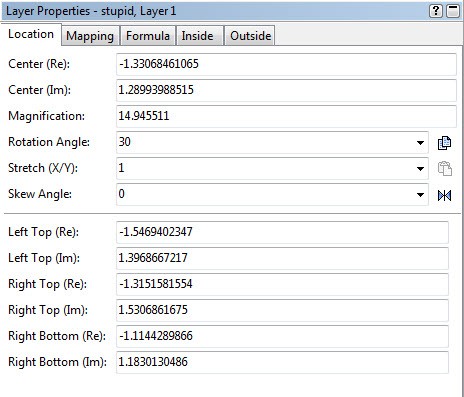Switch to the Formula tab
Viewport: 464px width, 397px height.
pyautogui.click(x=148, y=36)
